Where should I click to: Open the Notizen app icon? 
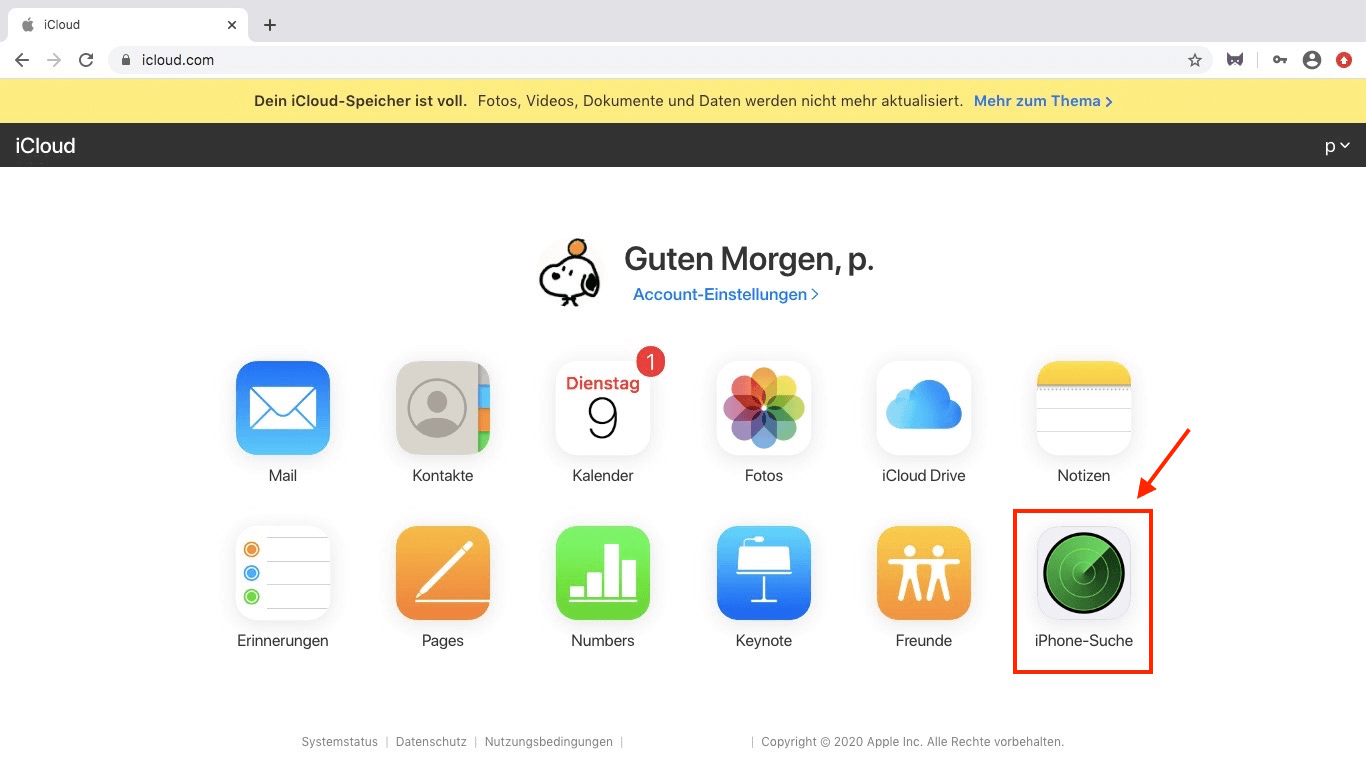point(1084,408)
